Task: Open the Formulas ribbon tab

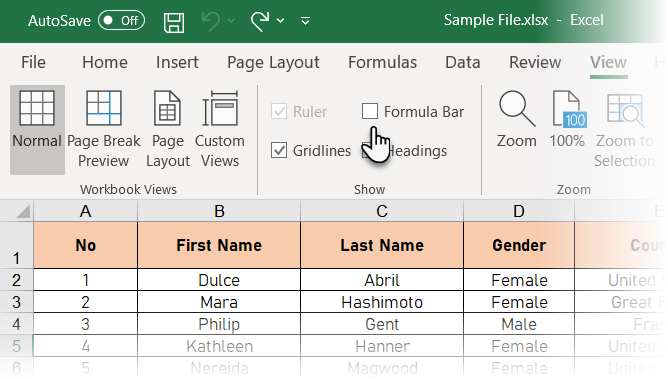Action: point(382,63)
